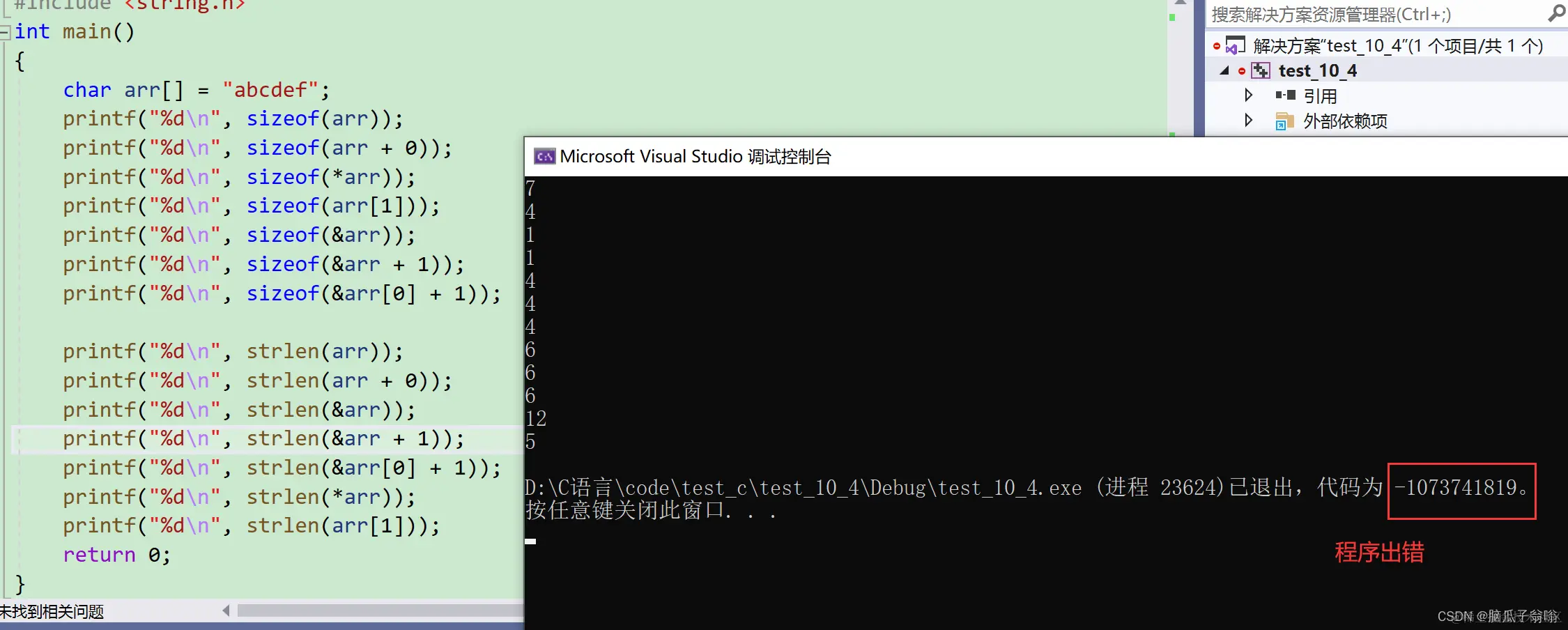Click the highlighted line strlen(&arr + 1)
This screenshot has width=1568, height=630.
(x=263, y=439)
